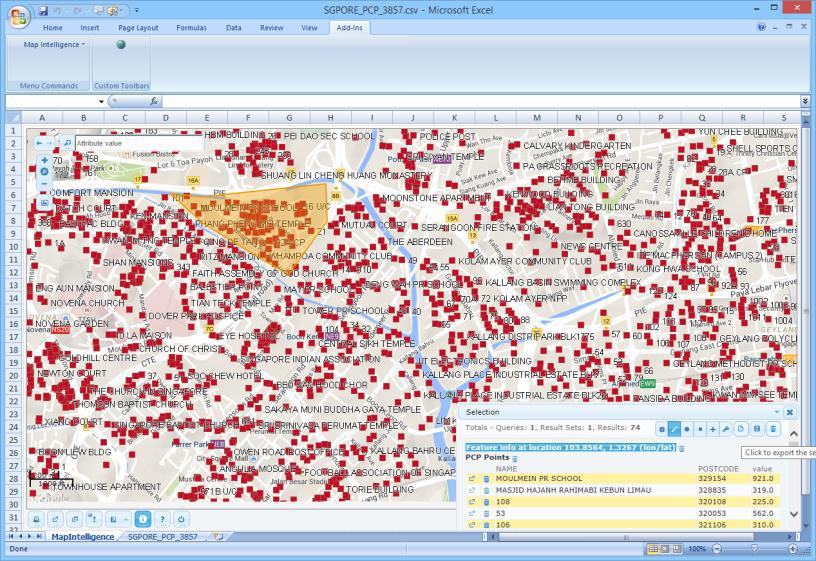
Task: Open the map base layer switcher icon
Action: 44,202
